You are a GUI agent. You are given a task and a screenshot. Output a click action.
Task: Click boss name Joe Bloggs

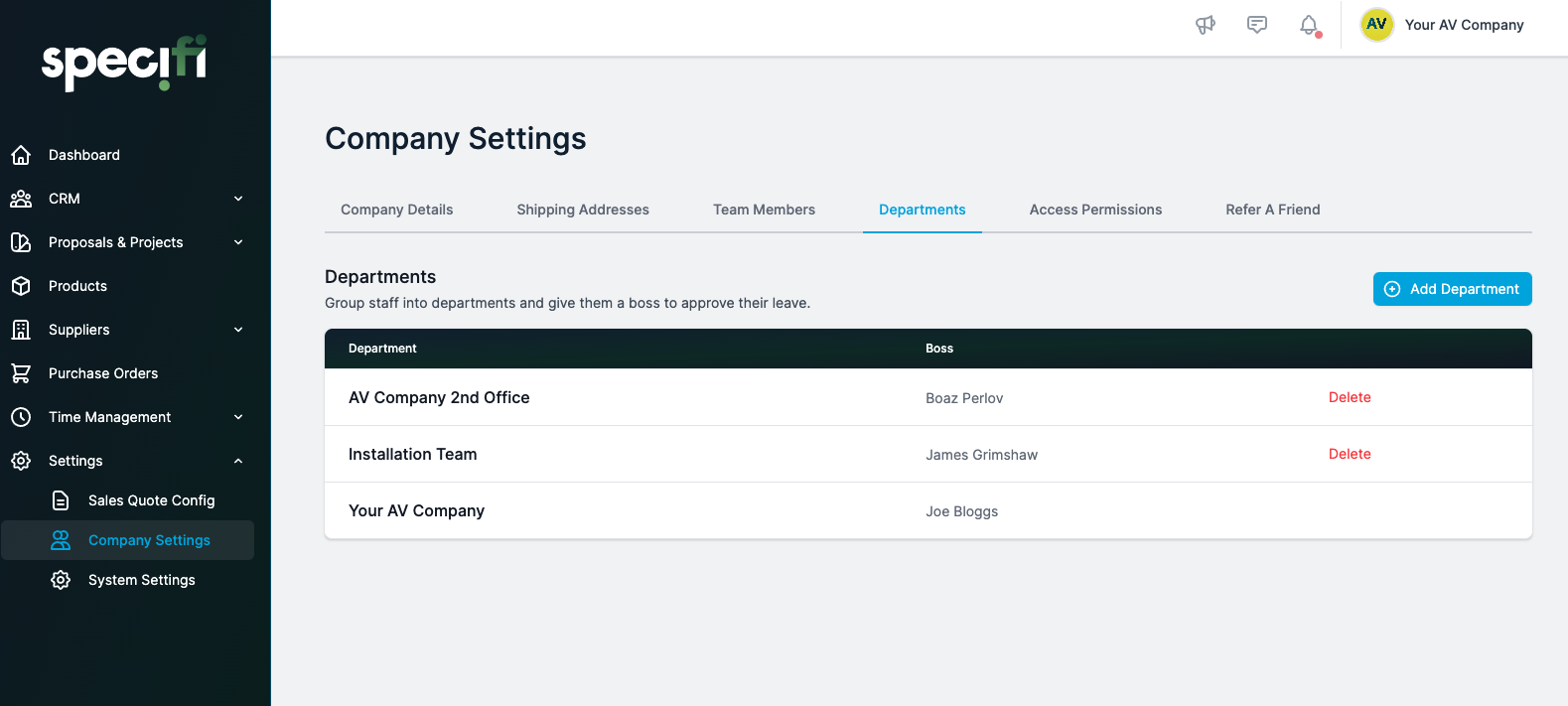tap(961, 511)
